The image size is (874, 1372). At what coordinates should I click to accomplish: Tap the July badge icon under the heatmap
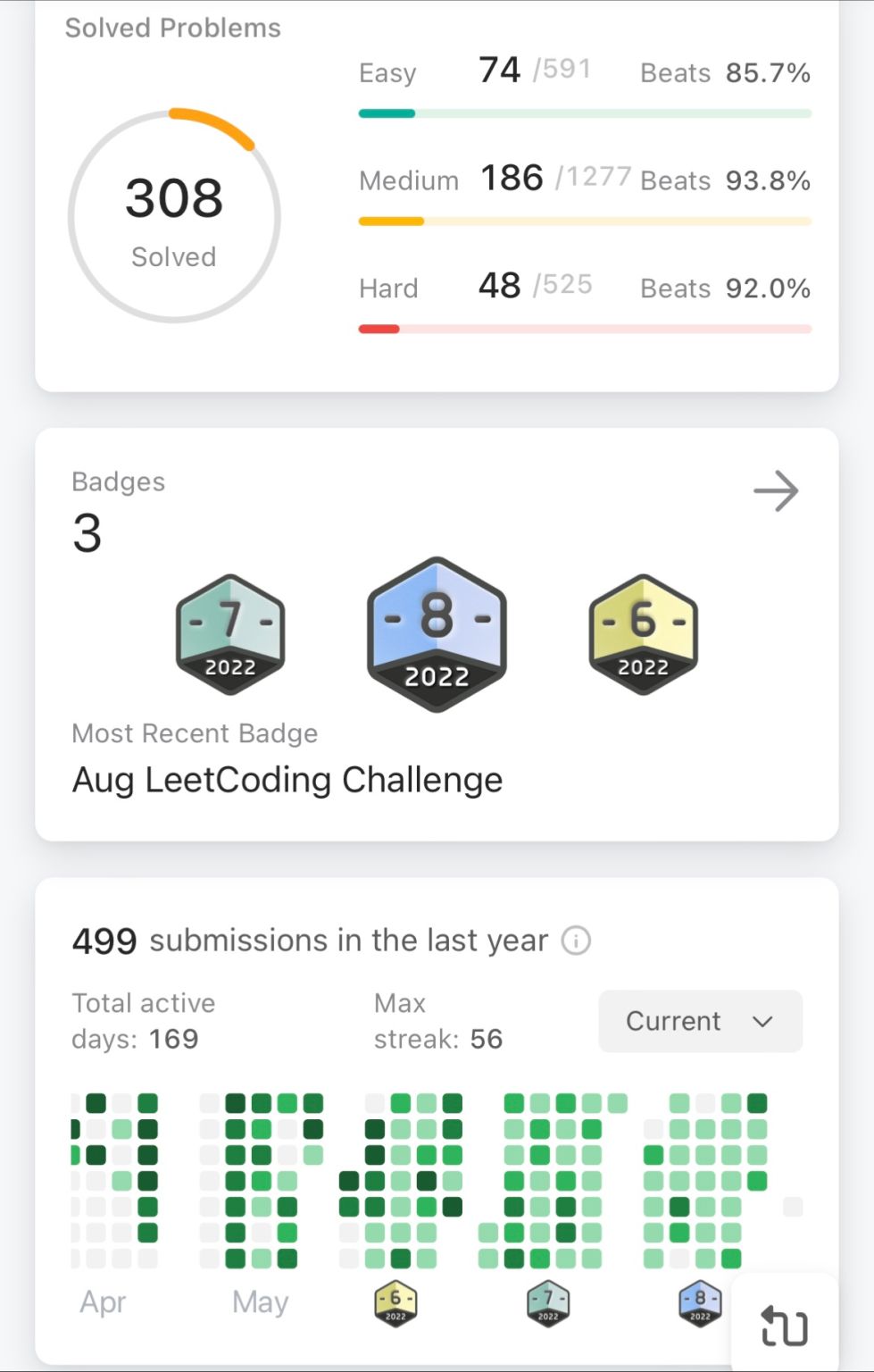tap(548, 1304)
